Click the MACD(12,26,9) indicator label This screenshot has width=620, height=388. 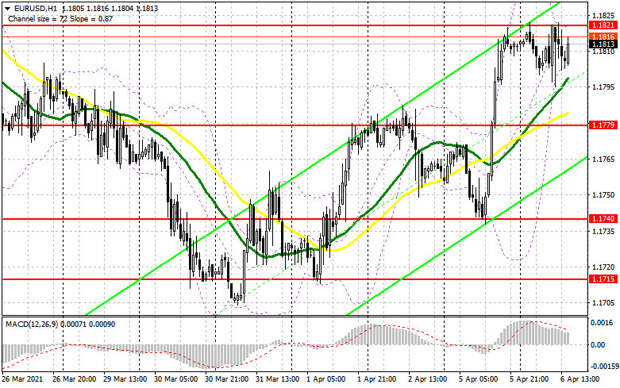[x=32, y=324]
